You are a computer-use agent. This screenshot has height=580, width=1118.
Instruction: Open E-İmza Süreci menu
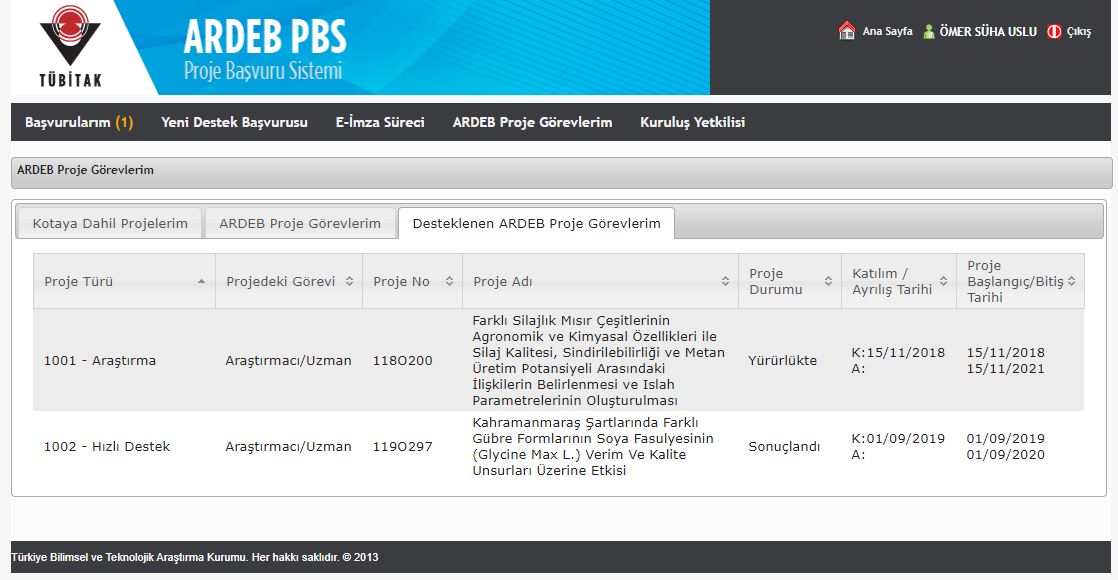pos(379,122)
